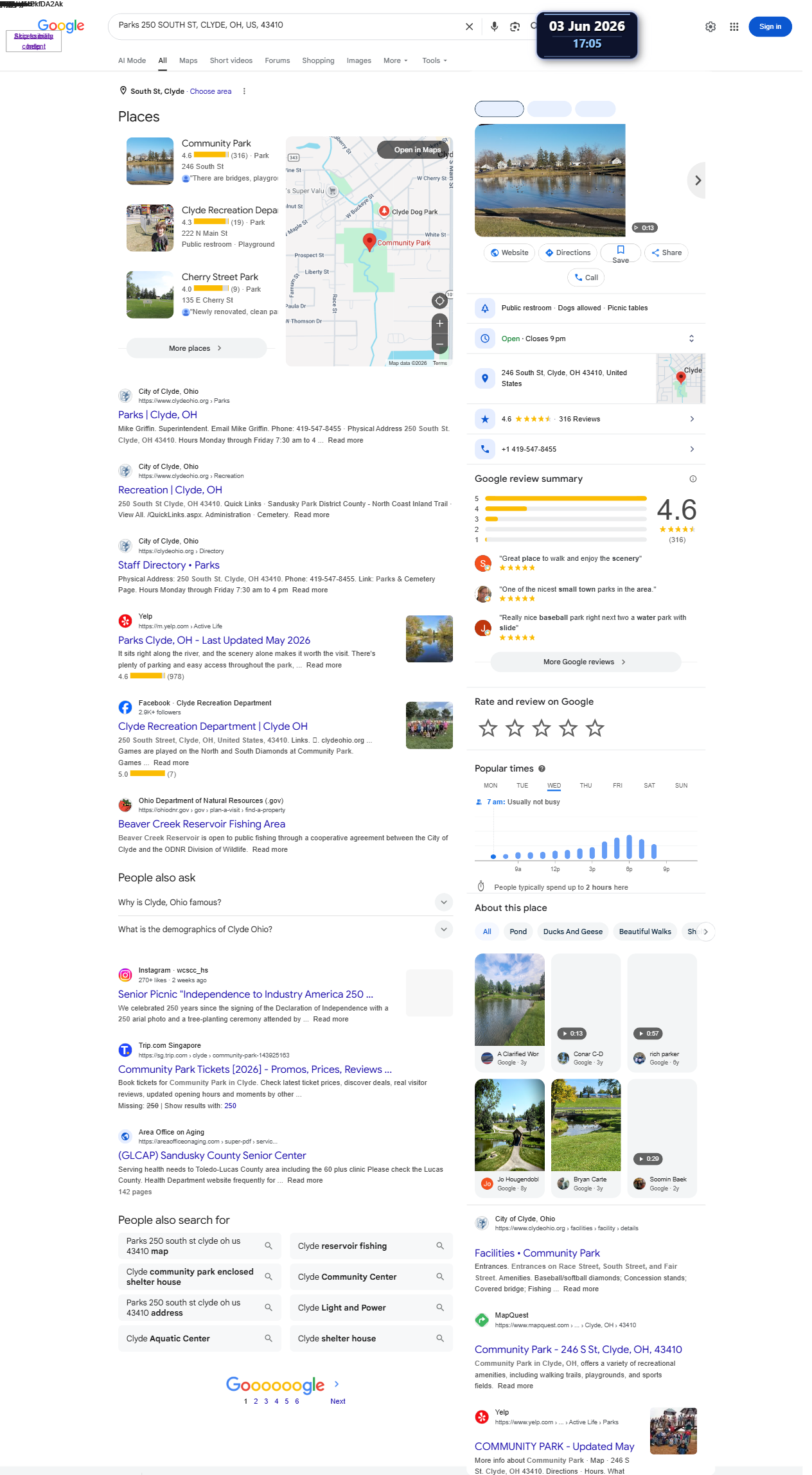812x1475 pixels.
Task: Go to next results page arrow
Action: pos(337,1384)
